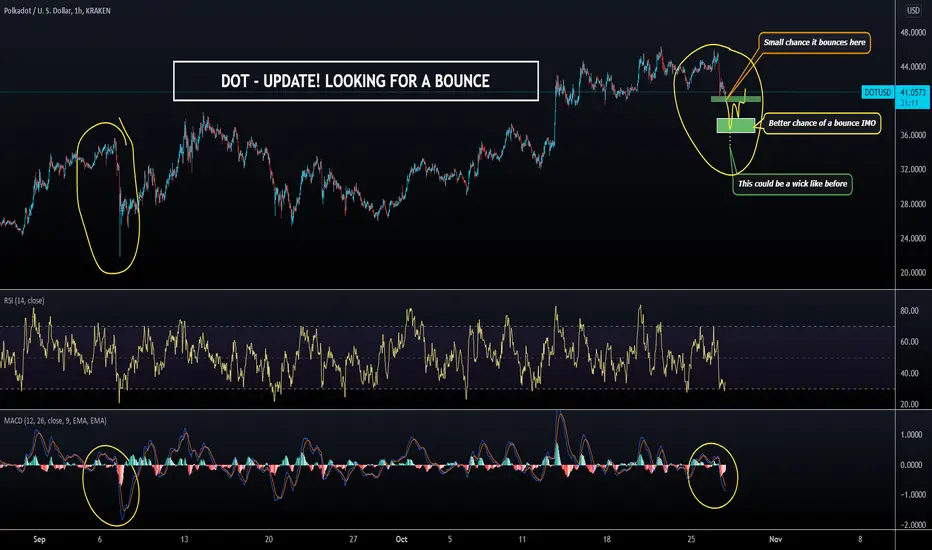Click the 48.0000 price axis label

[913, 33]
